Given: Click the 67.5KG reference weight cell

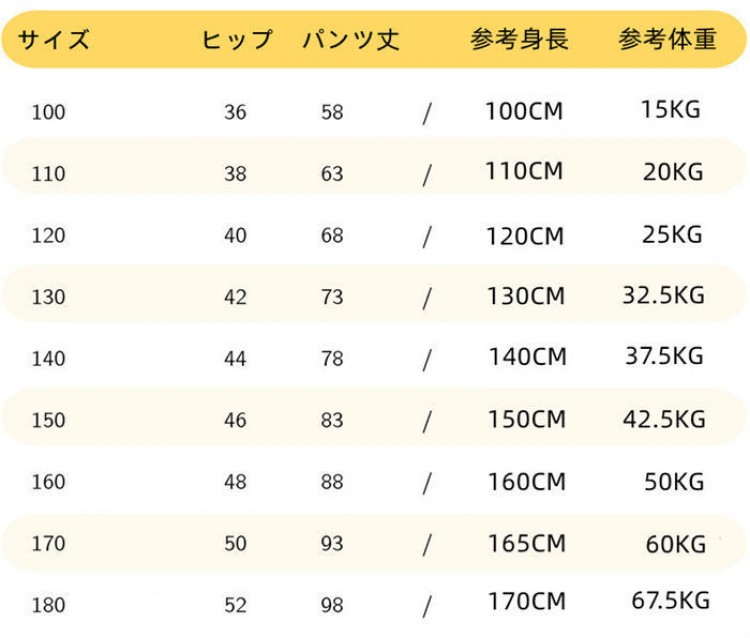Looking at the screenshot, I should [670, 601].
